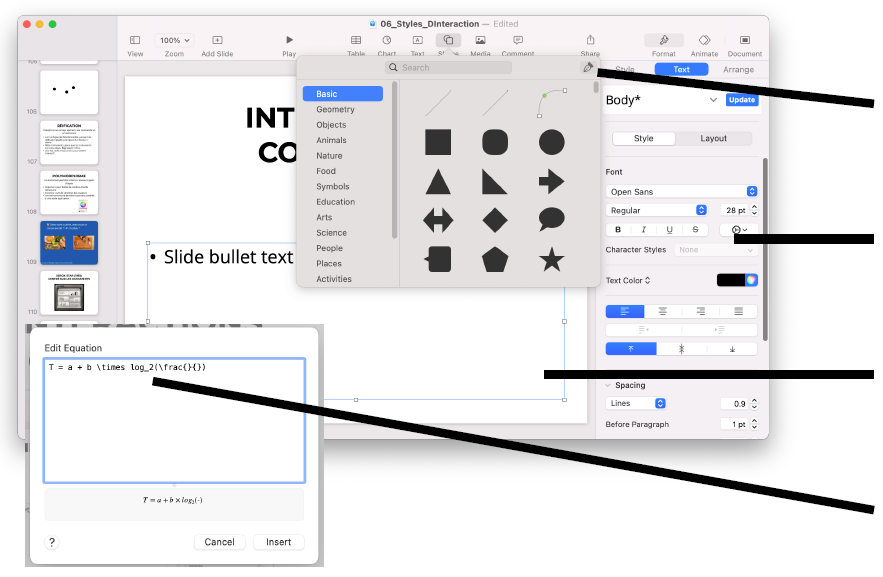The width and height of the screenshot is (883, 577).
Task: Switch to the Arrange tab in the sidebar
Action: click(x=739, y=70)
